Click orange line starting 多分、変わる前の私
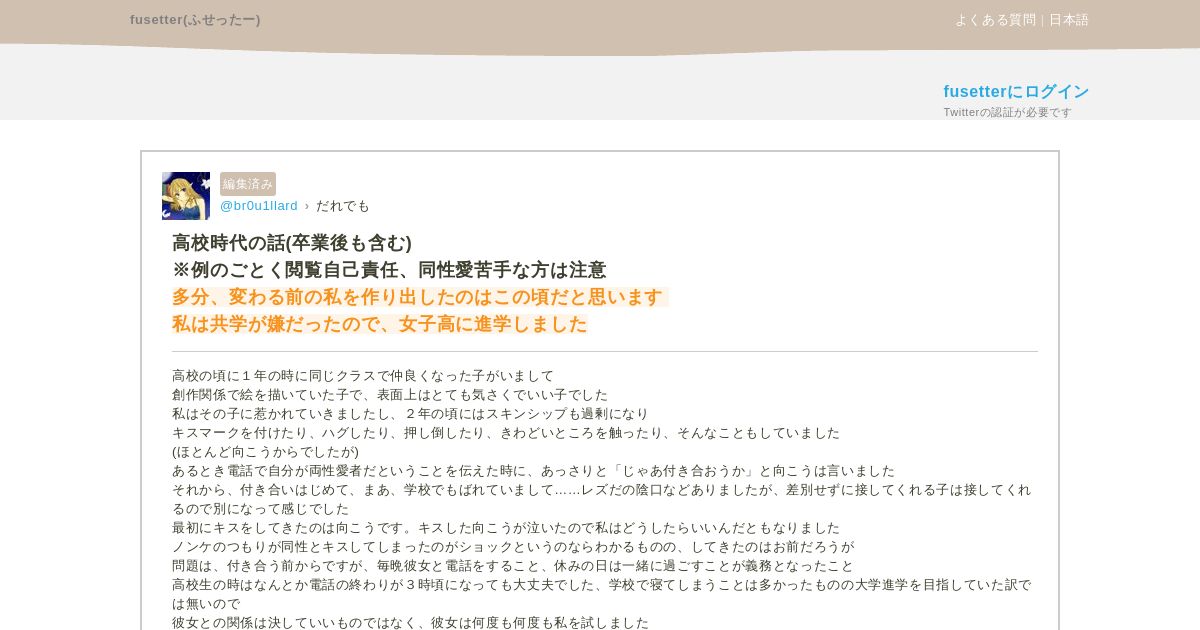Viewport: 1200px width, 630px height. point(418,297)
